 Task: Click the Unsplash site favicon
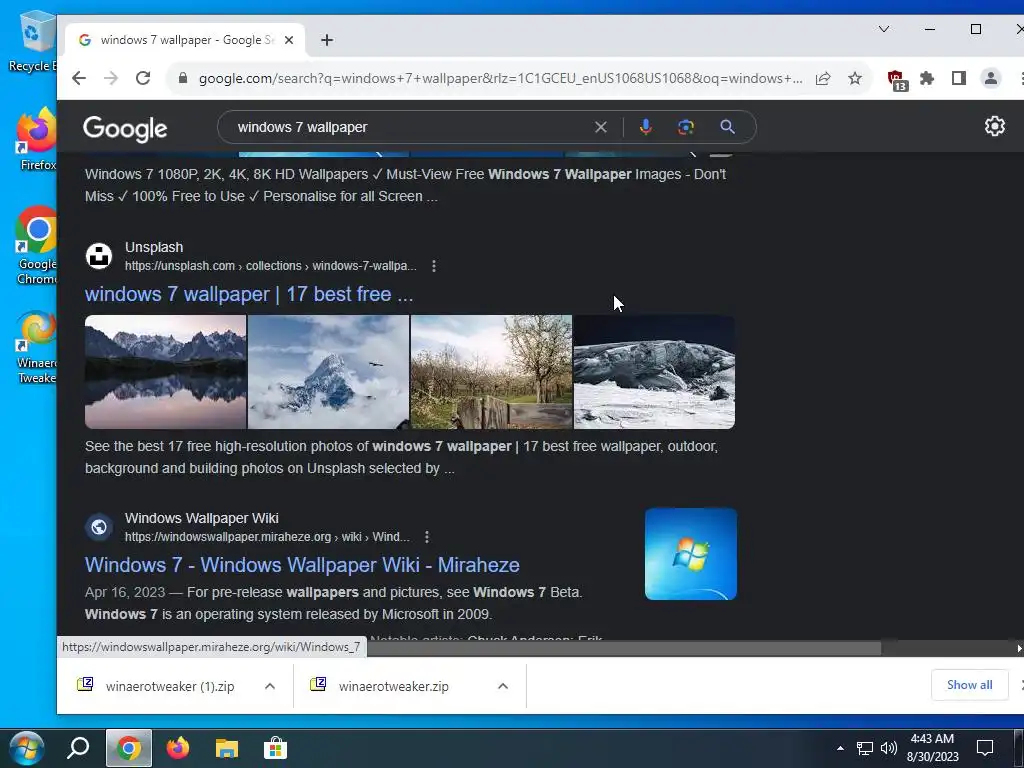(99, 256)
